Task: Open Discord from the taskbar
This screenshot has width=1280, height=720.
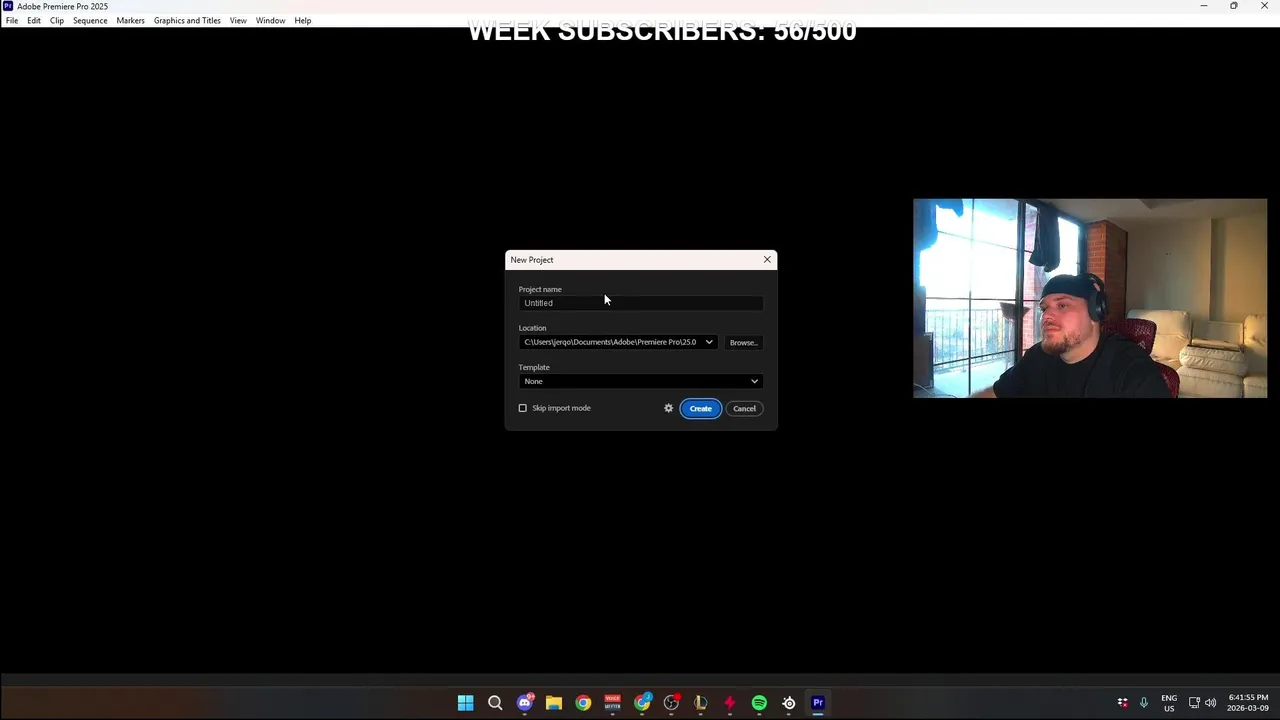Action: pyautogui.click(x=524, y=703)
